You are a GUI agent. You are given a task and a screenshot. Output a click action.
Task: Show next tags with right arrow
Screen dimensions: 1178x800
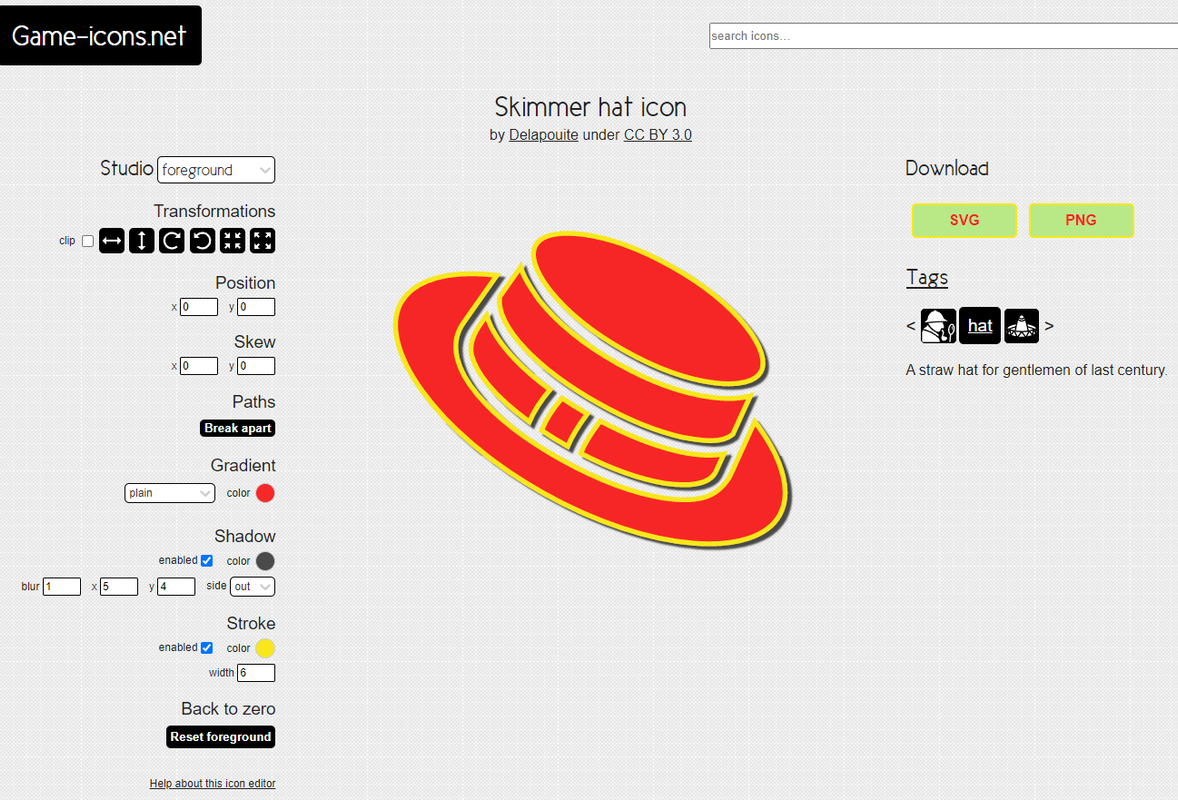point(1050,326)
